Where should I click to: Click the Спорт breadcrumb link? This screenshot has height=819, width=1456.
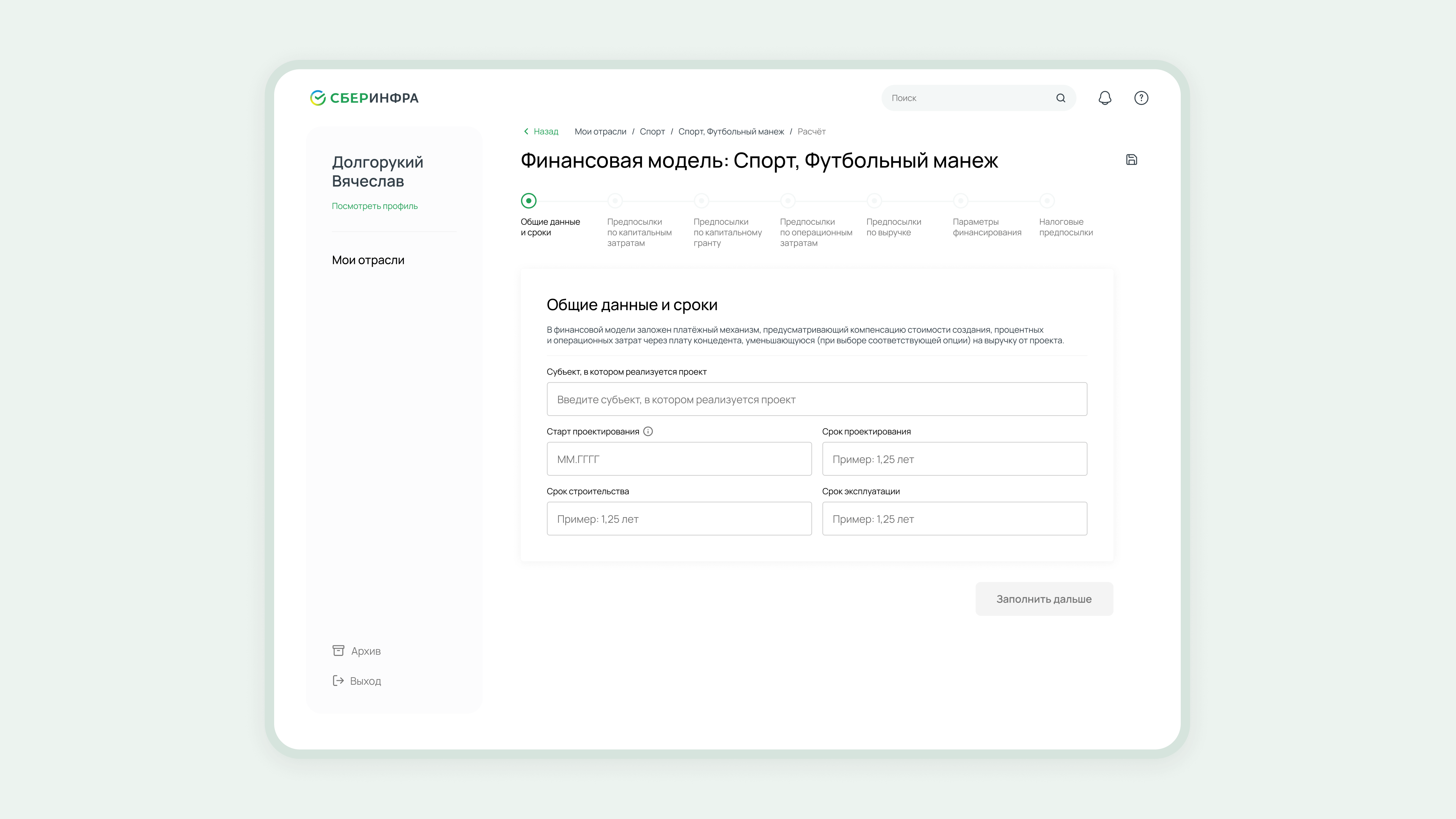coord(652,131)
